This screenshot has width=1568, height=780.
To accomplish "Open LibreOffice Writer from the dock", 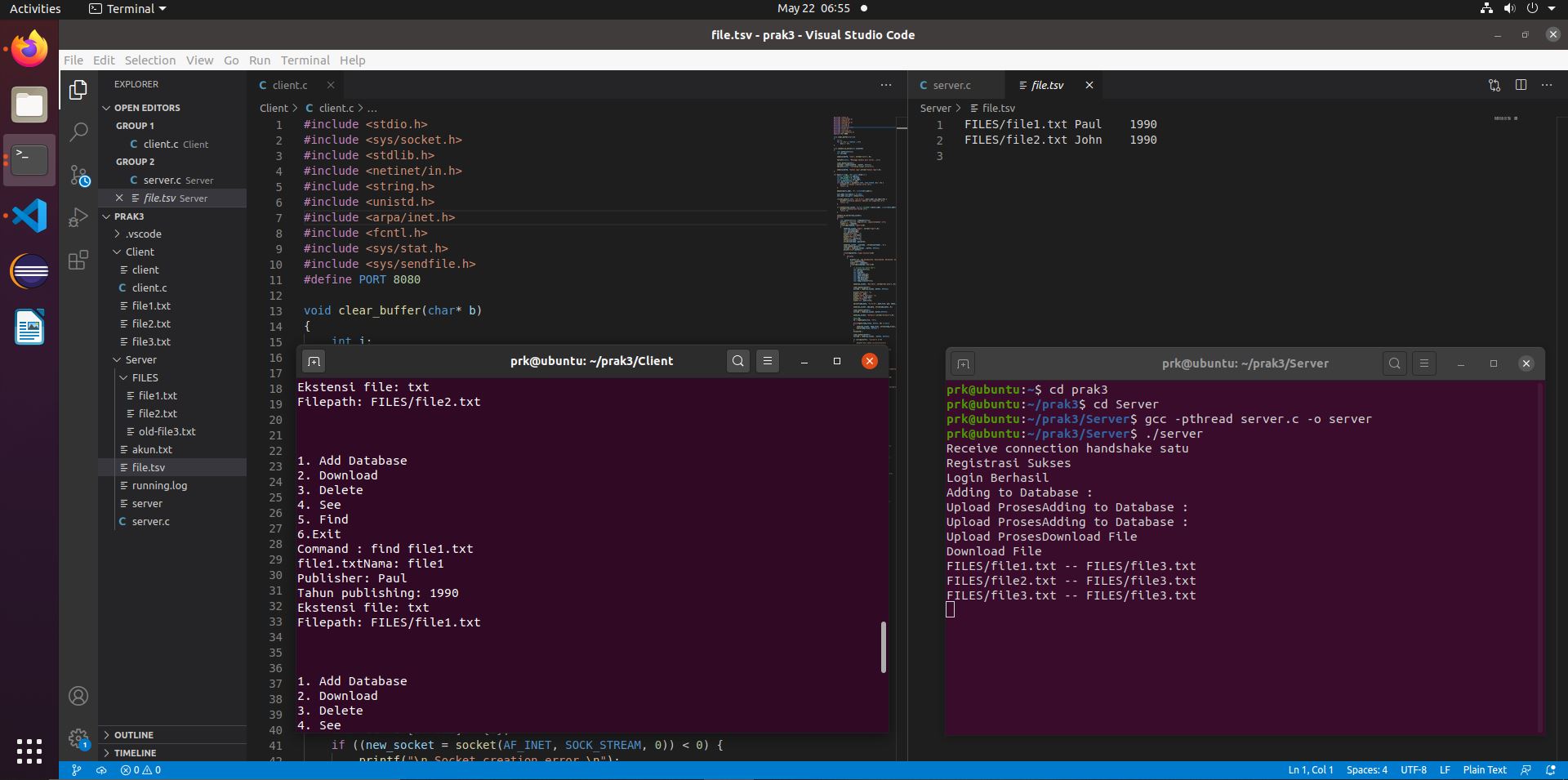I will [29, 327].
